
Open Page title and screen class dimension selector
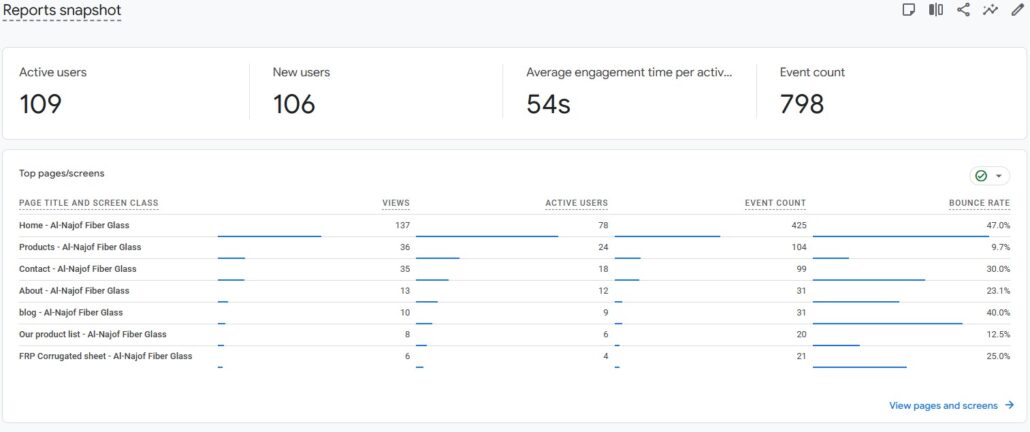(88, 203)
